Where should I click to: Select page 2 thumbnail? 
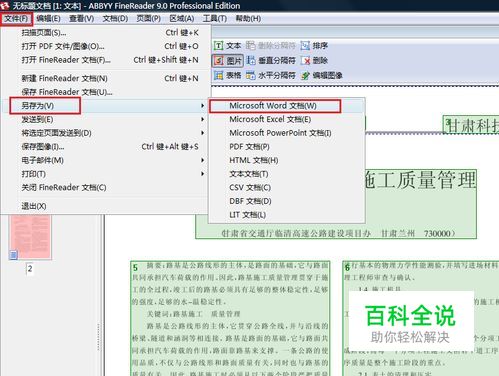click(x=30, y=236)
